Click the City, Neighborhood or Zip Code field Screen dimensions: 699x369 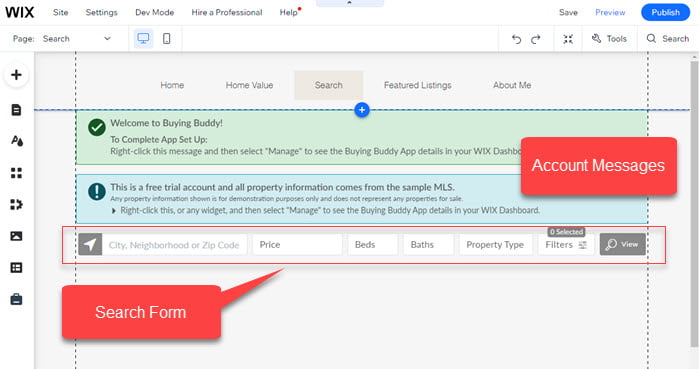click(174, 245)
